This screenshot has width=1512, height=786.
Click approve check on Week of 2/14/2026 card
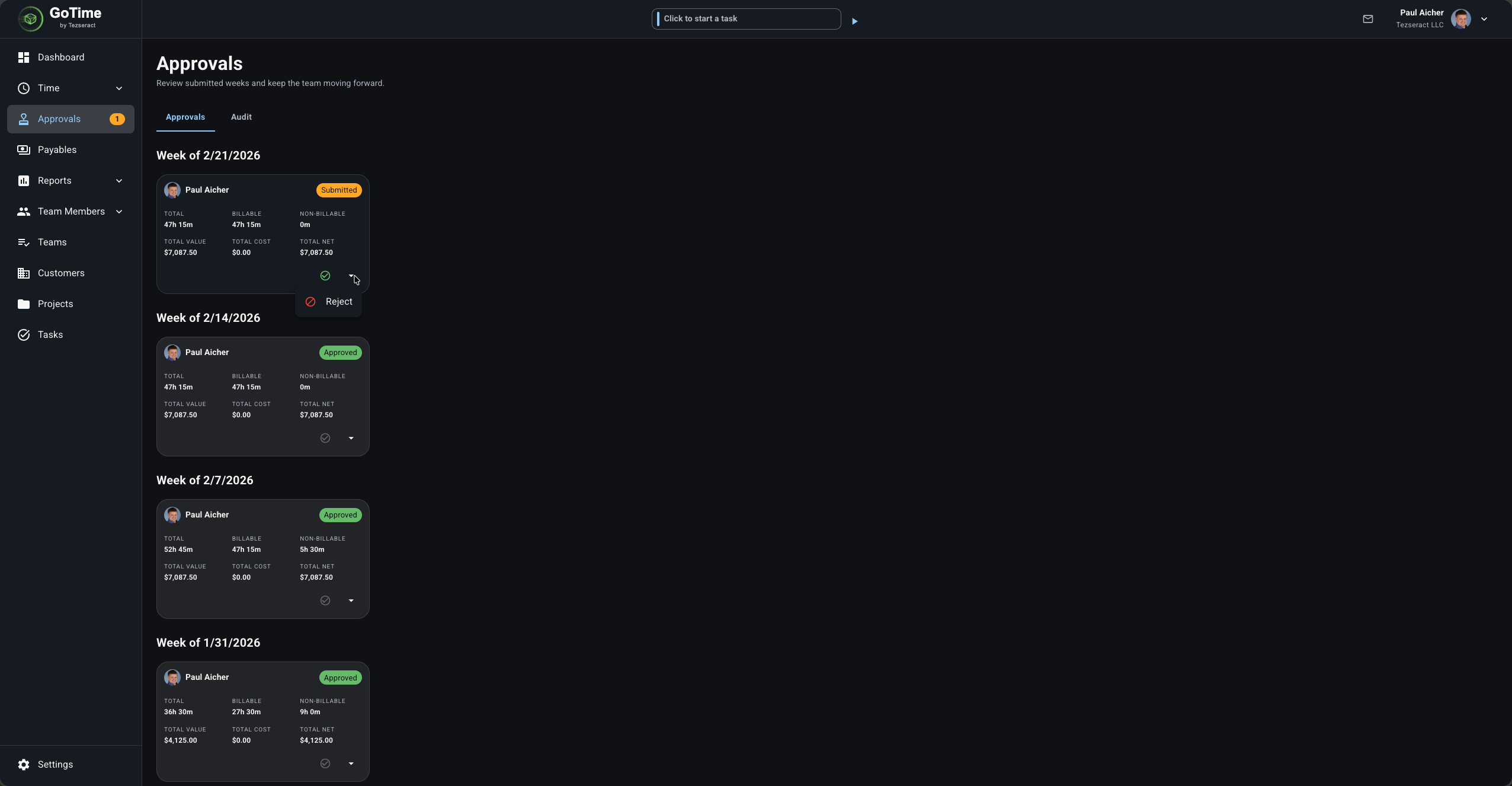click(325, 438)
